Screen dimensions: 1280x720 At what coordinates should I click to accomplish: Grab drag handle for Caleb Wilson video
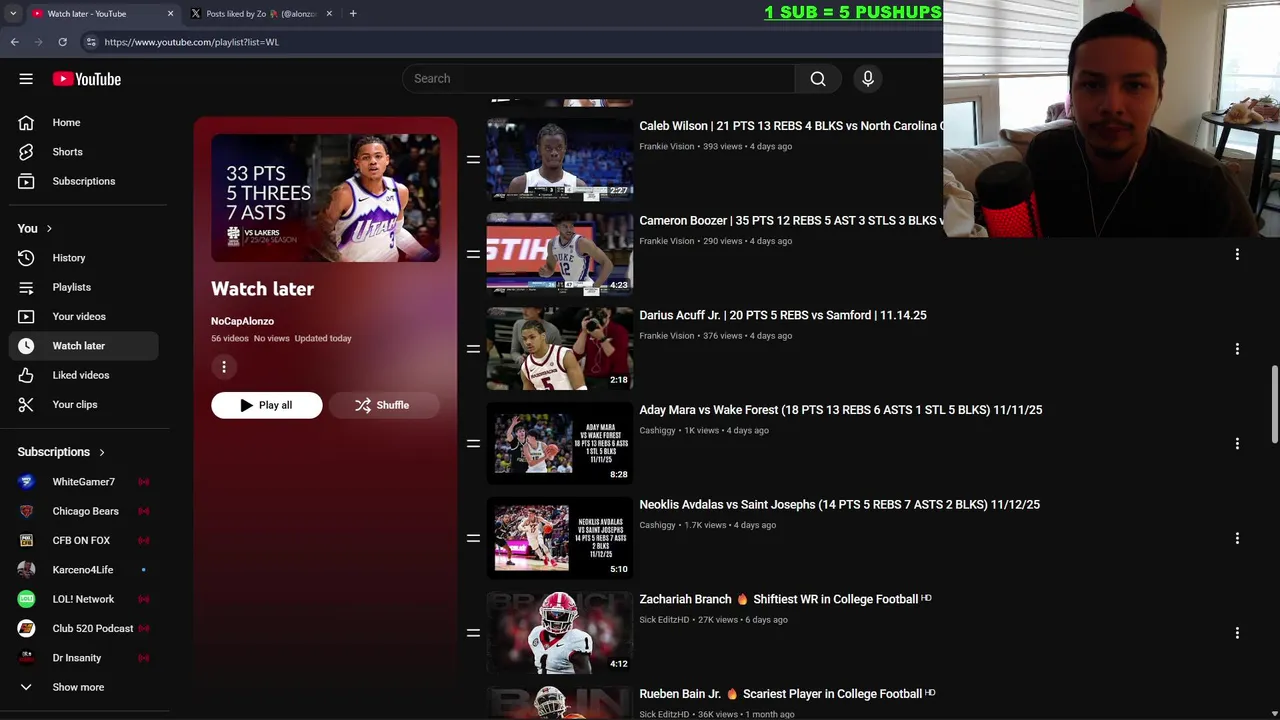[473, 160]
